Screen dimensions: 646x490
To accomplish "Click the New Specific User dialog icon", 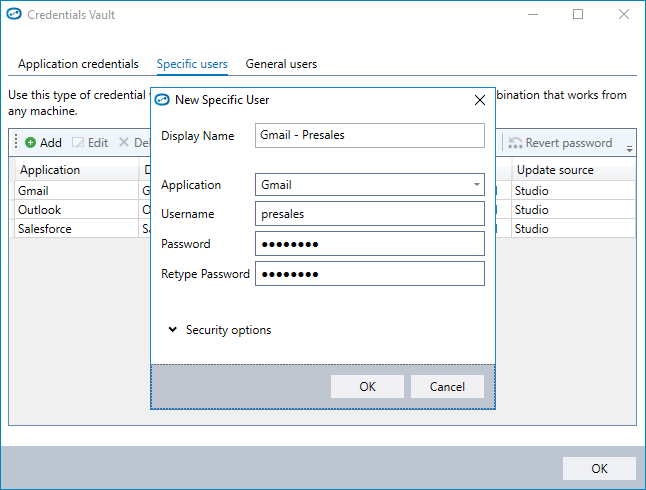I will [162, 100].
